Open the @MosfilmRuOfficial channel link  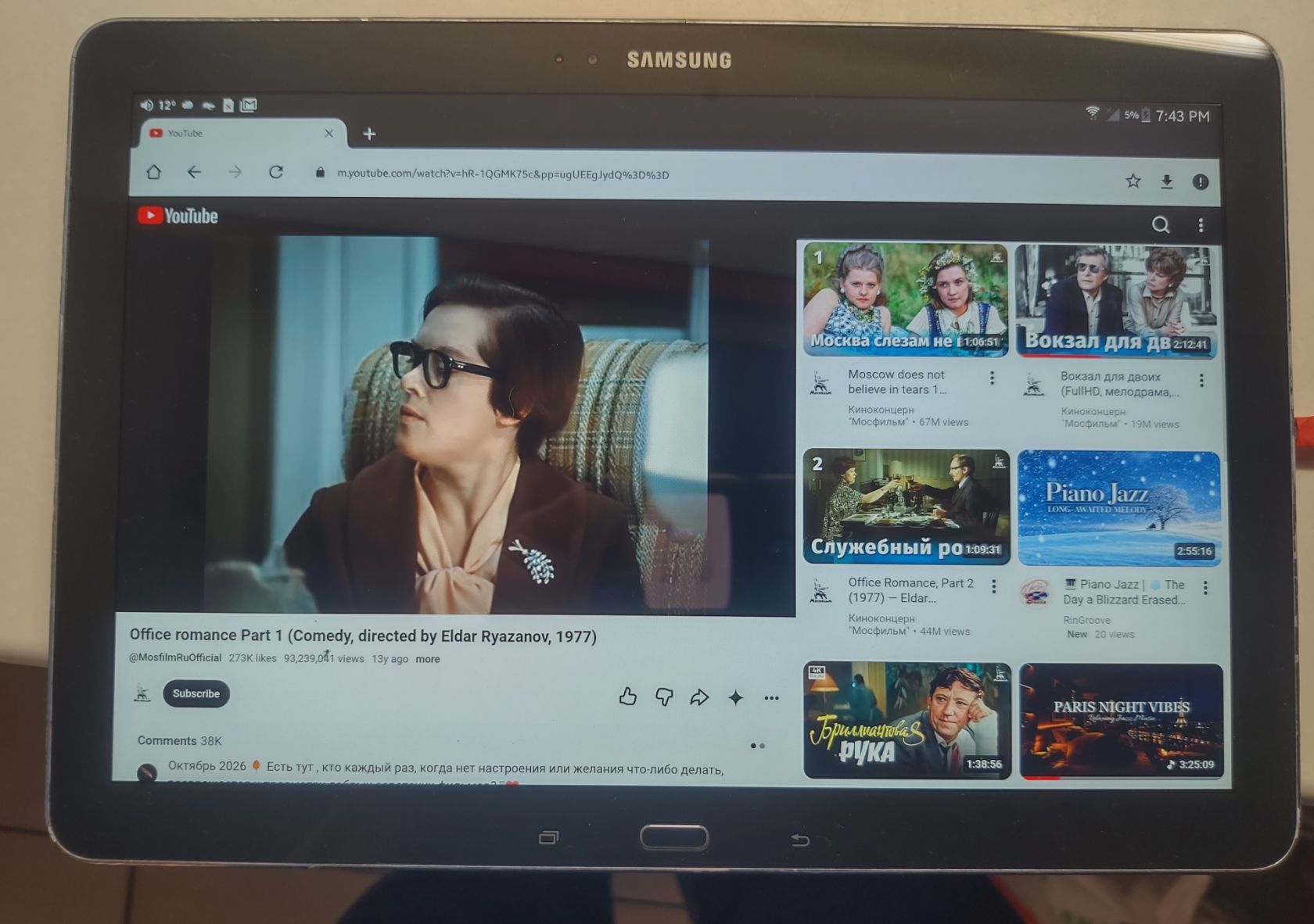pyautogui.click(x=175, y=657)
